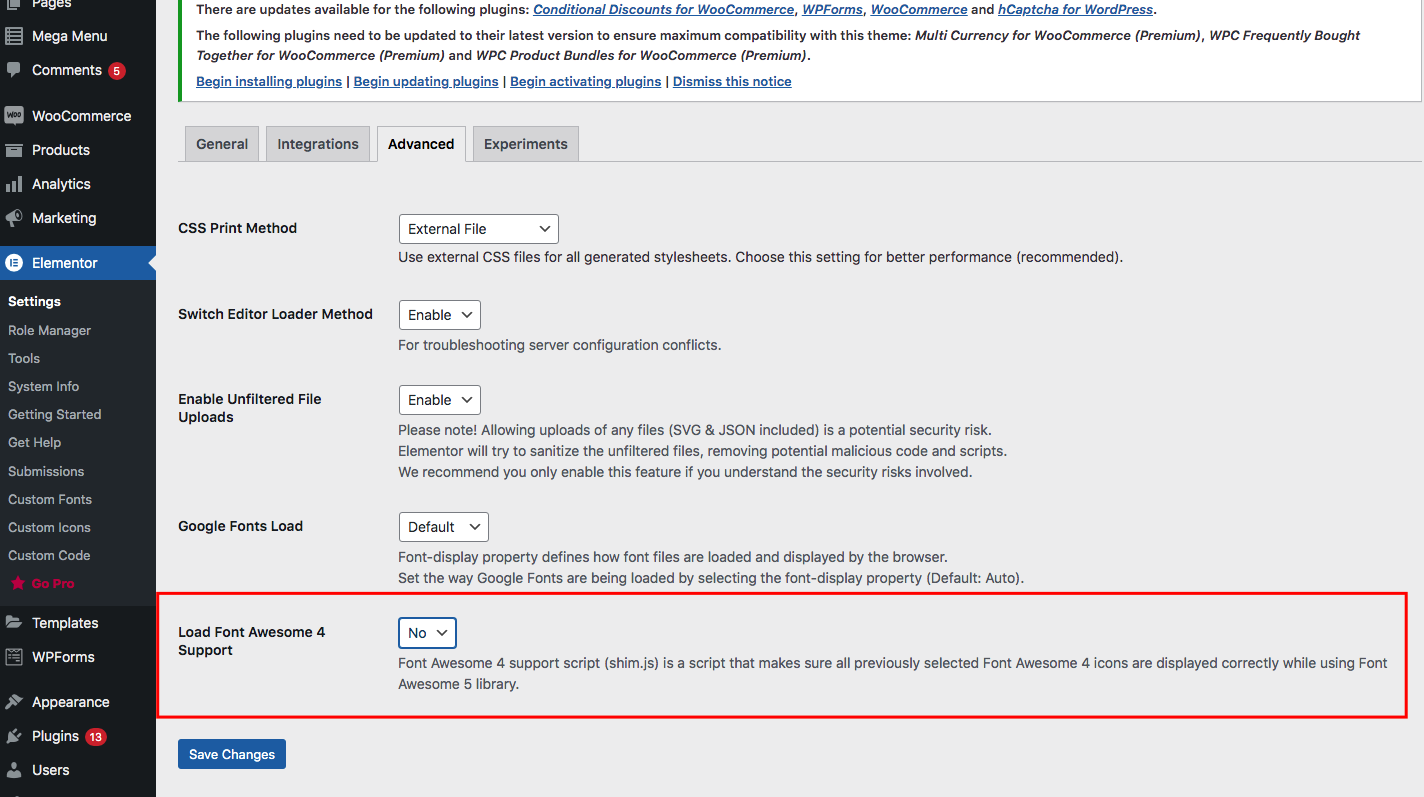The width and height of the screenshot is (1424, 797).
Task: Click the WooCommerce icon in sidebar
Action: tap(14, 116)
